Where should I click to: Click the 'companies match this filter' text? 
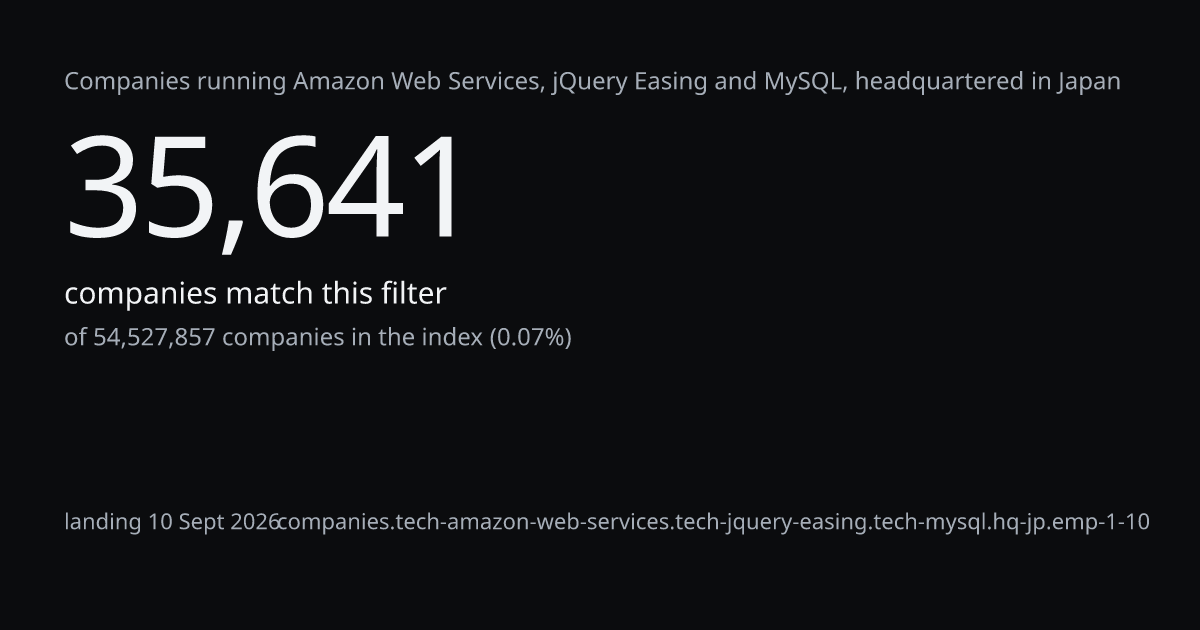pyautogui.click(x=255, y=294)
